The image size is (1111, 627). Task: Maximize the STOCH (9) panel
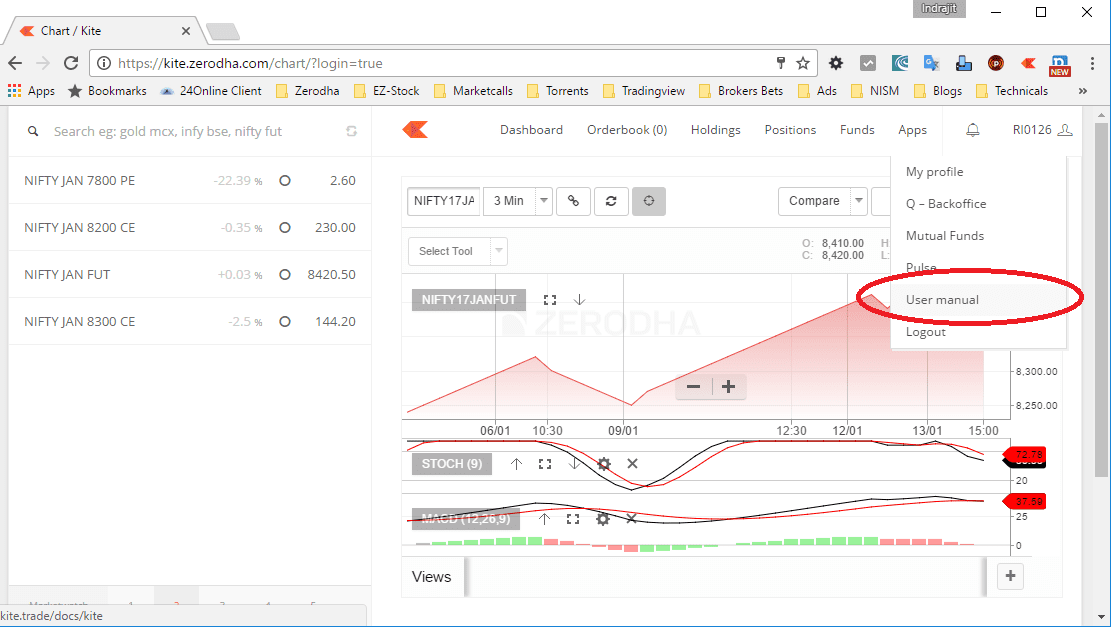coord(545,464)
